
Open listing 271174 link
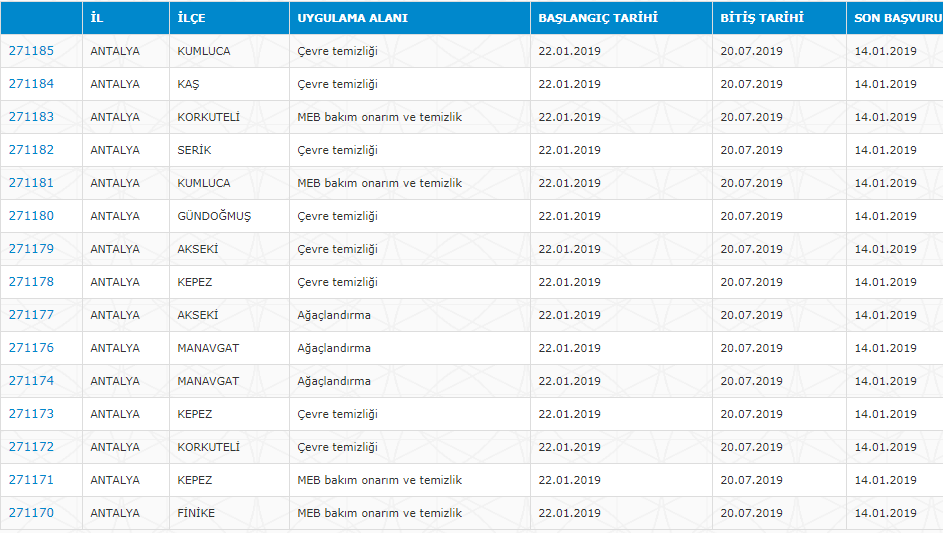point(31,381)
